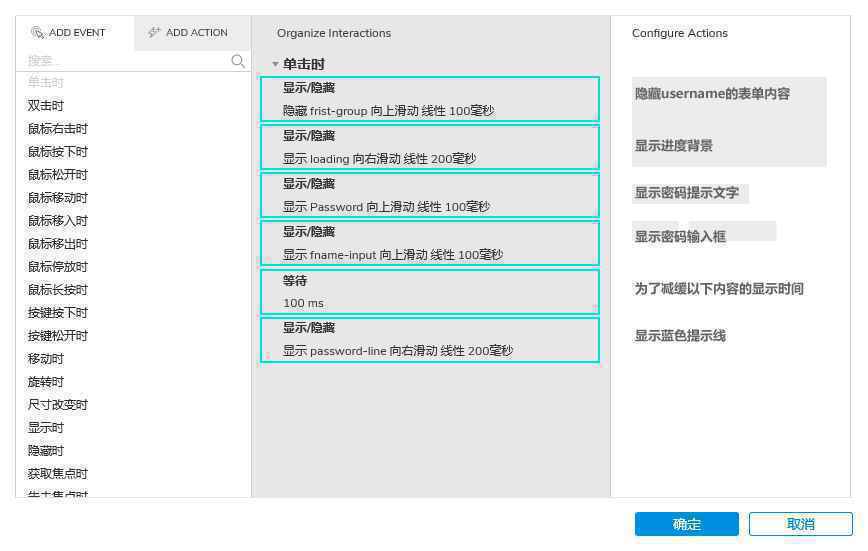
Task: Click the 为了减缓以下内容的显示时间 note
Action: coord(719,289)
